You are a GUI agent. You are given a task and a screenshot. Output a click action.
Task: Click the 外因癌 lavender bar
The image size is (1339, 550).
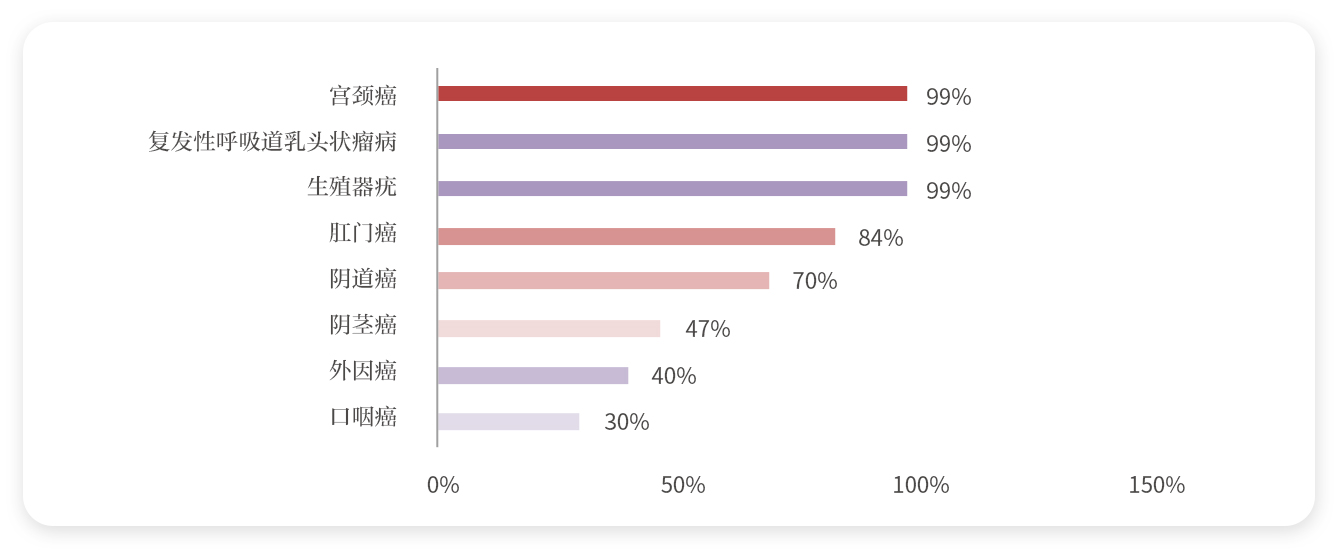pyautogui.click(x=533, y=375)
